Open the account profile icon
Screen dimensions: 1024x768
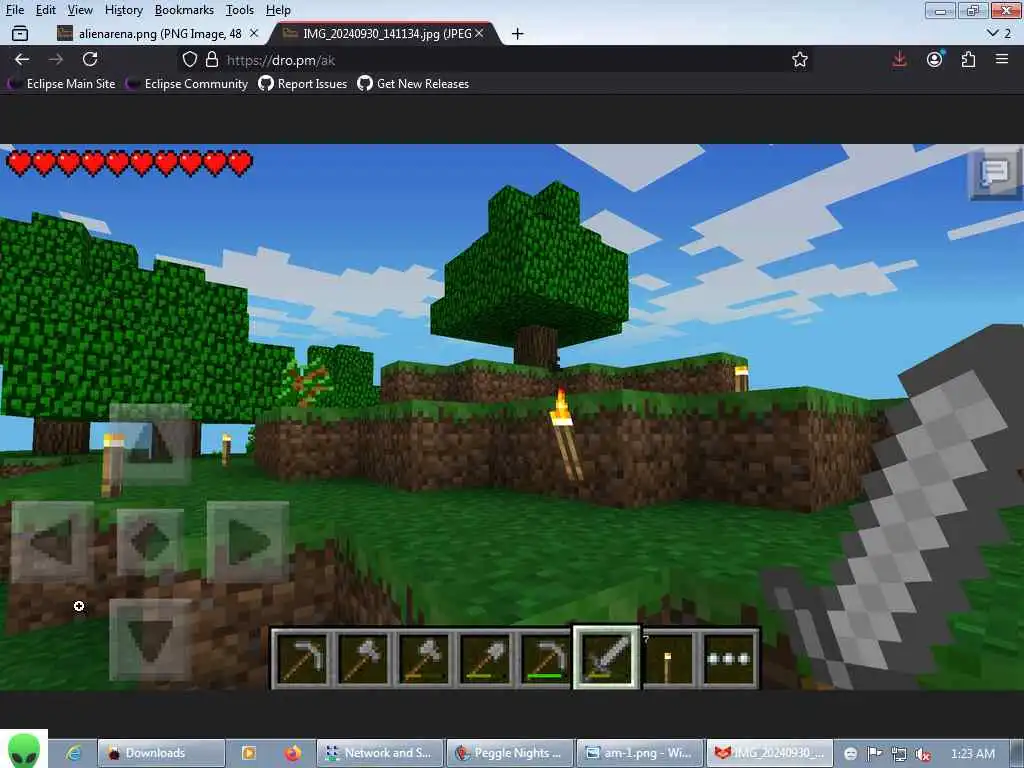[x=935, y=59]
